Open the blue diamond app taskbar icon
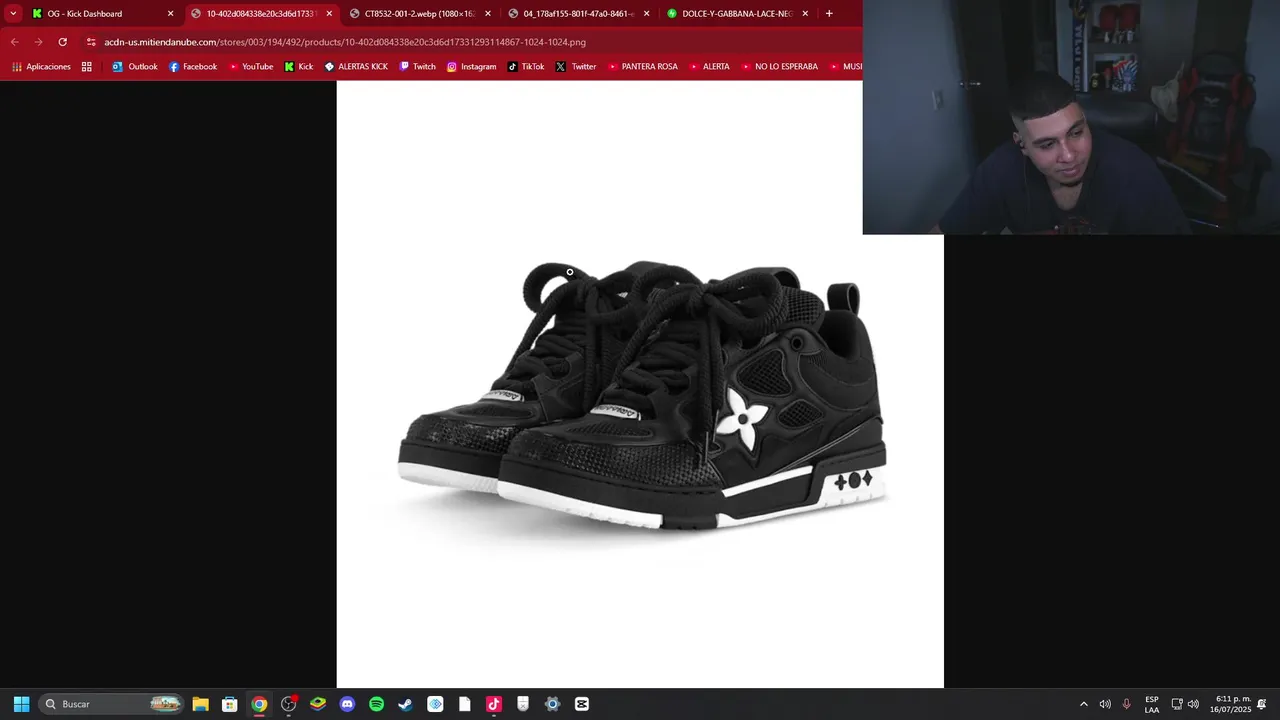 click(435, 704)
